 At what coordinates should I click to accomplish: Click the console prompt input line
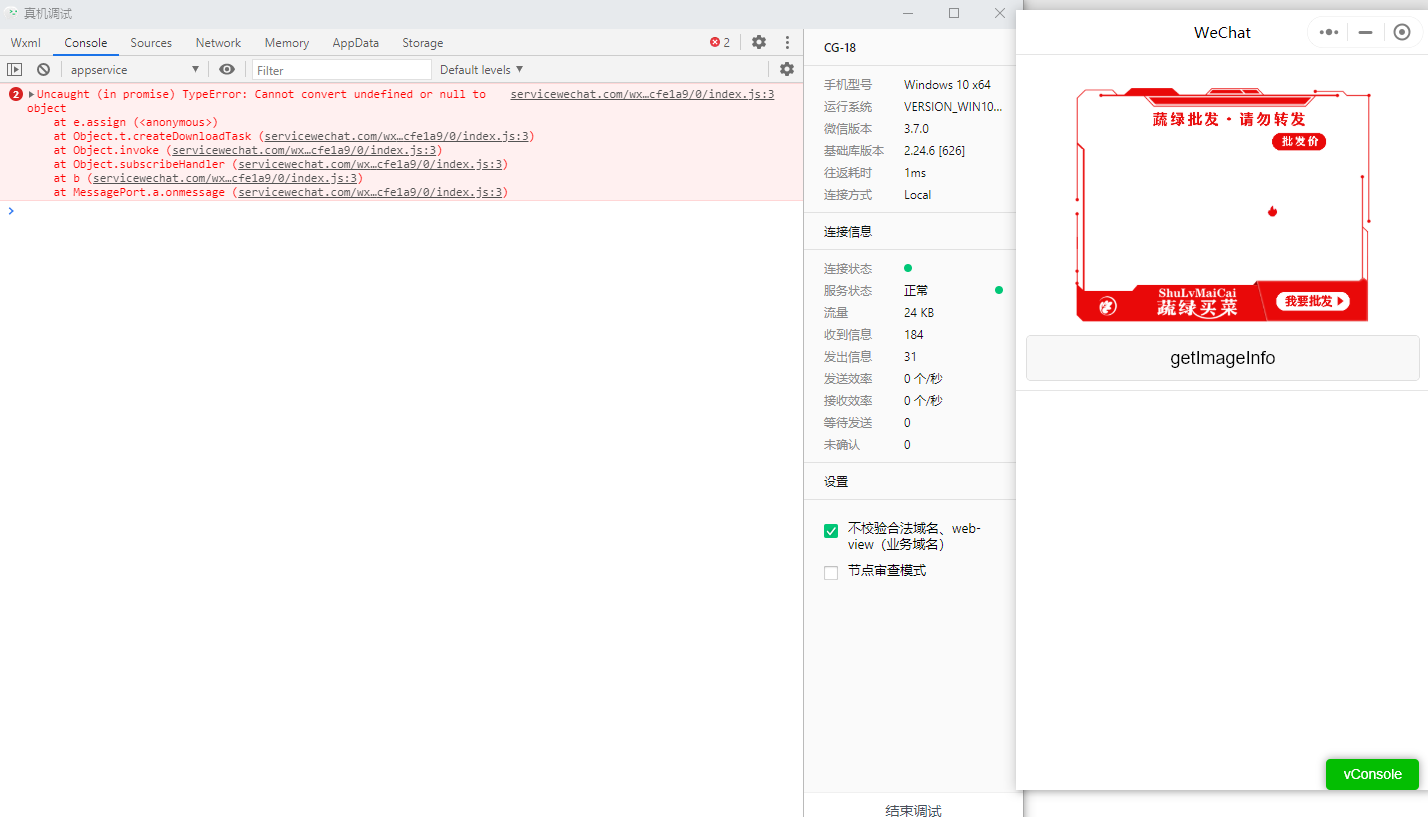tap(400, 211)
